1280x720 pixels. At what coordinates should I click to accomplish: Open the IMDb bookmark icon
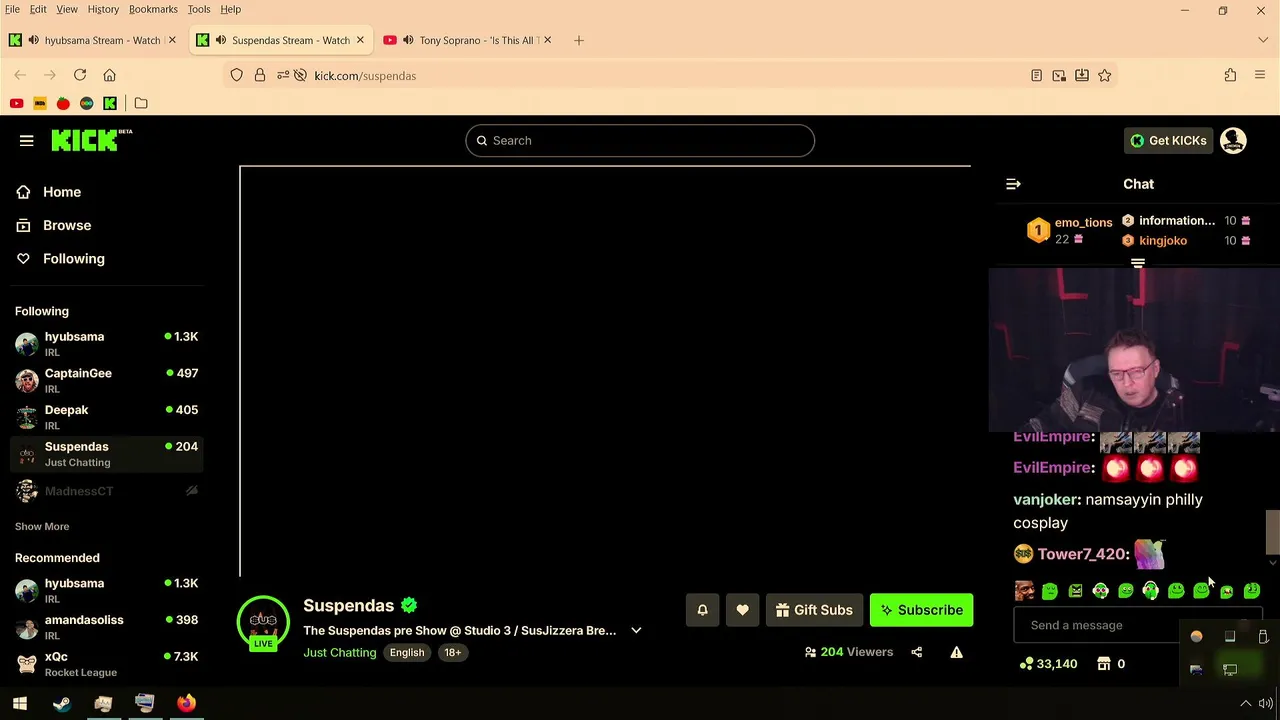point(40,103)
